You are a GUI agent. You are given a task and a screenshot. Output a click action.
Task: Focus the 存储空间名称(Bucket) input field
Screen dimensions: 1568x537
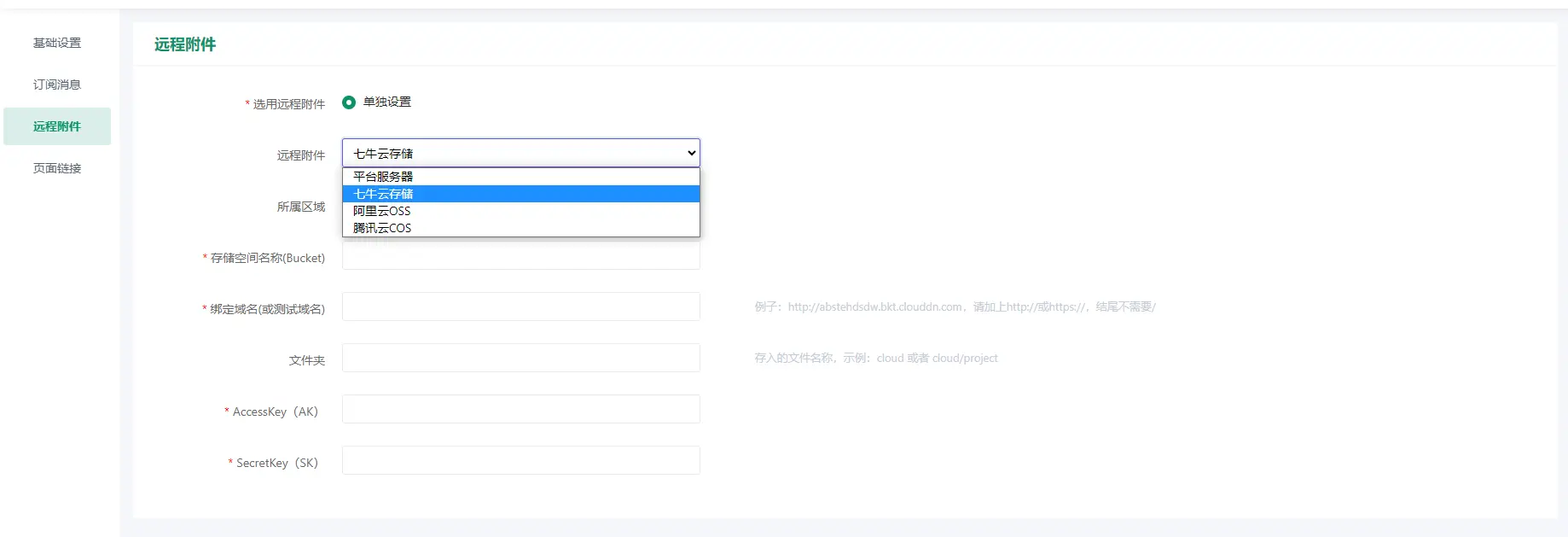pyautogui.click(x=520, y=256)
